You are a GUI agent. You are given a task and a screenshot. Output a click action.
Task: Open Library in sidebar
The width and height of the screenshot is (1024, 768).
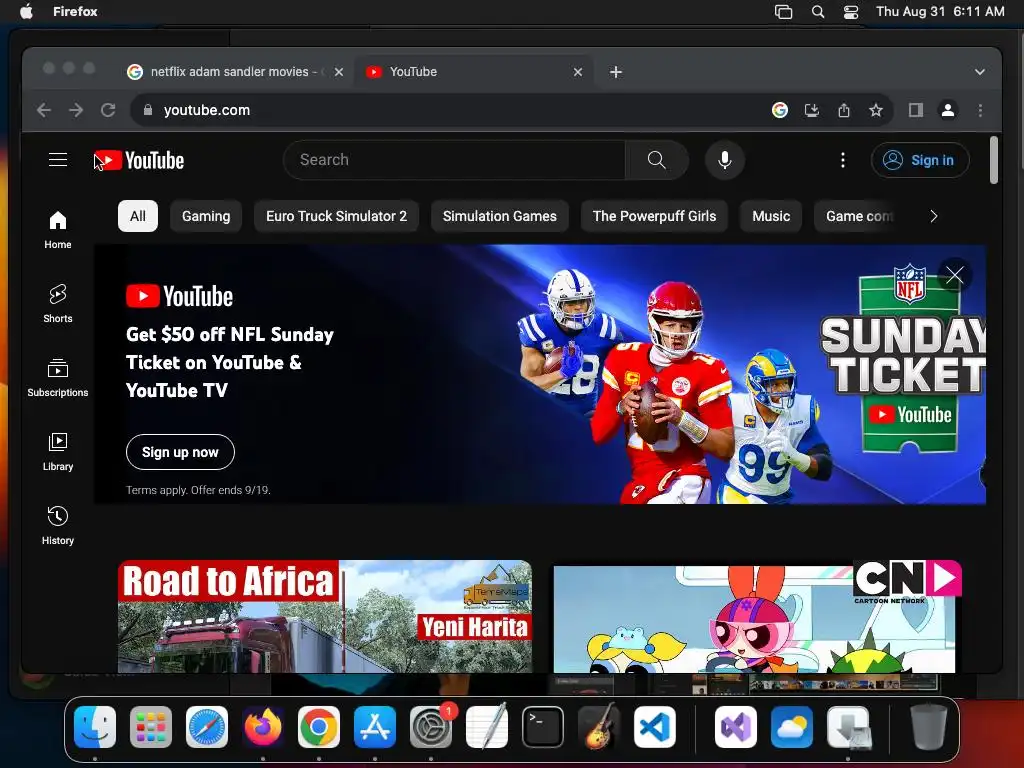click(57, 451)
